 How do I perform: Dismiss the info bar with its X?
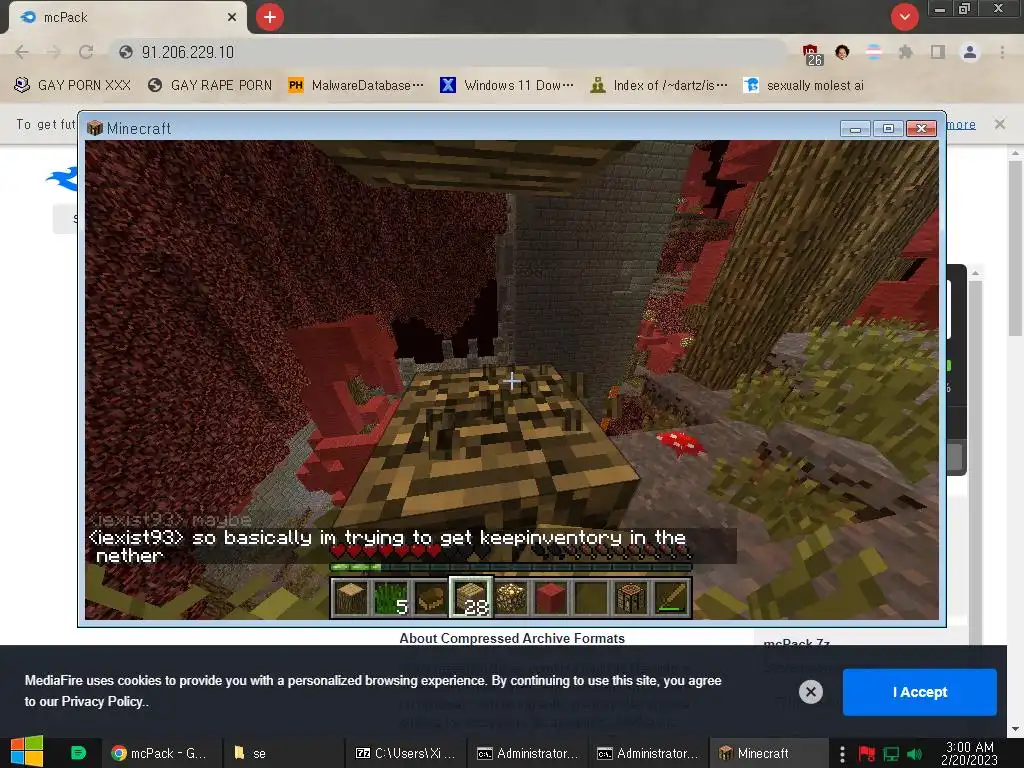click(x=999, y=124)
